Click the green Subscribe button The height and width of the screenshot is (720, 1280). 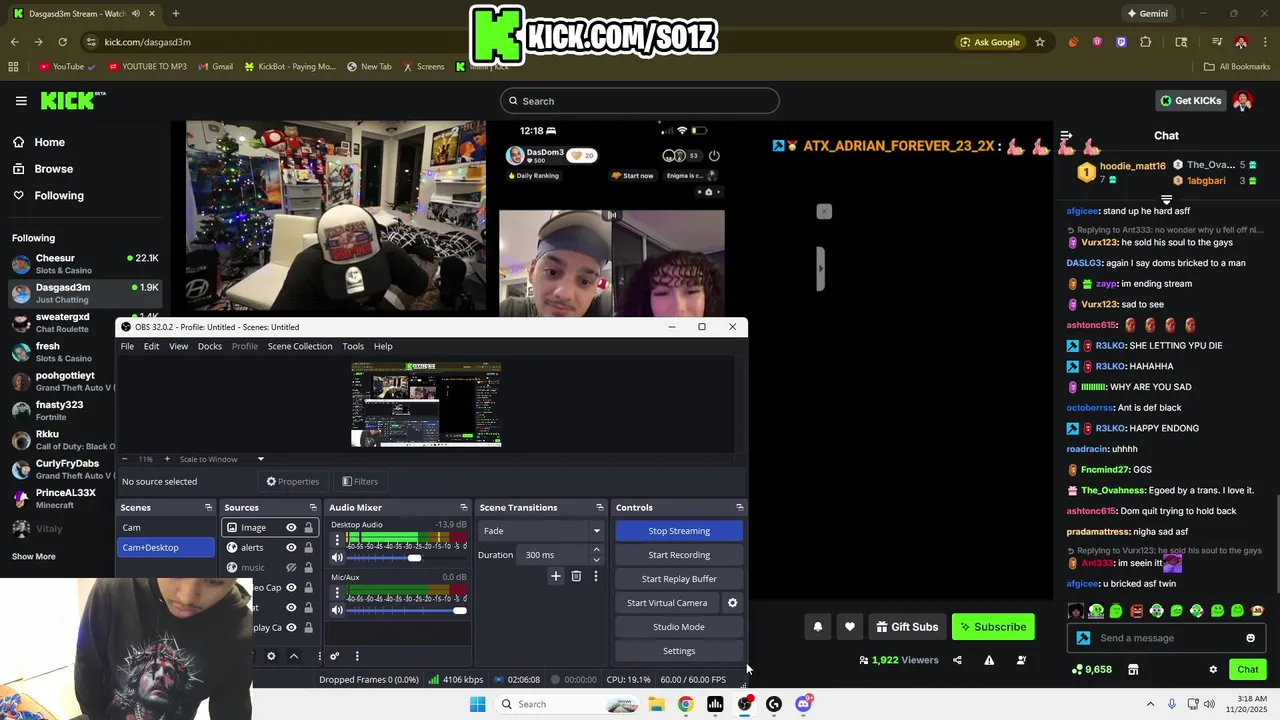pos(993,627)
